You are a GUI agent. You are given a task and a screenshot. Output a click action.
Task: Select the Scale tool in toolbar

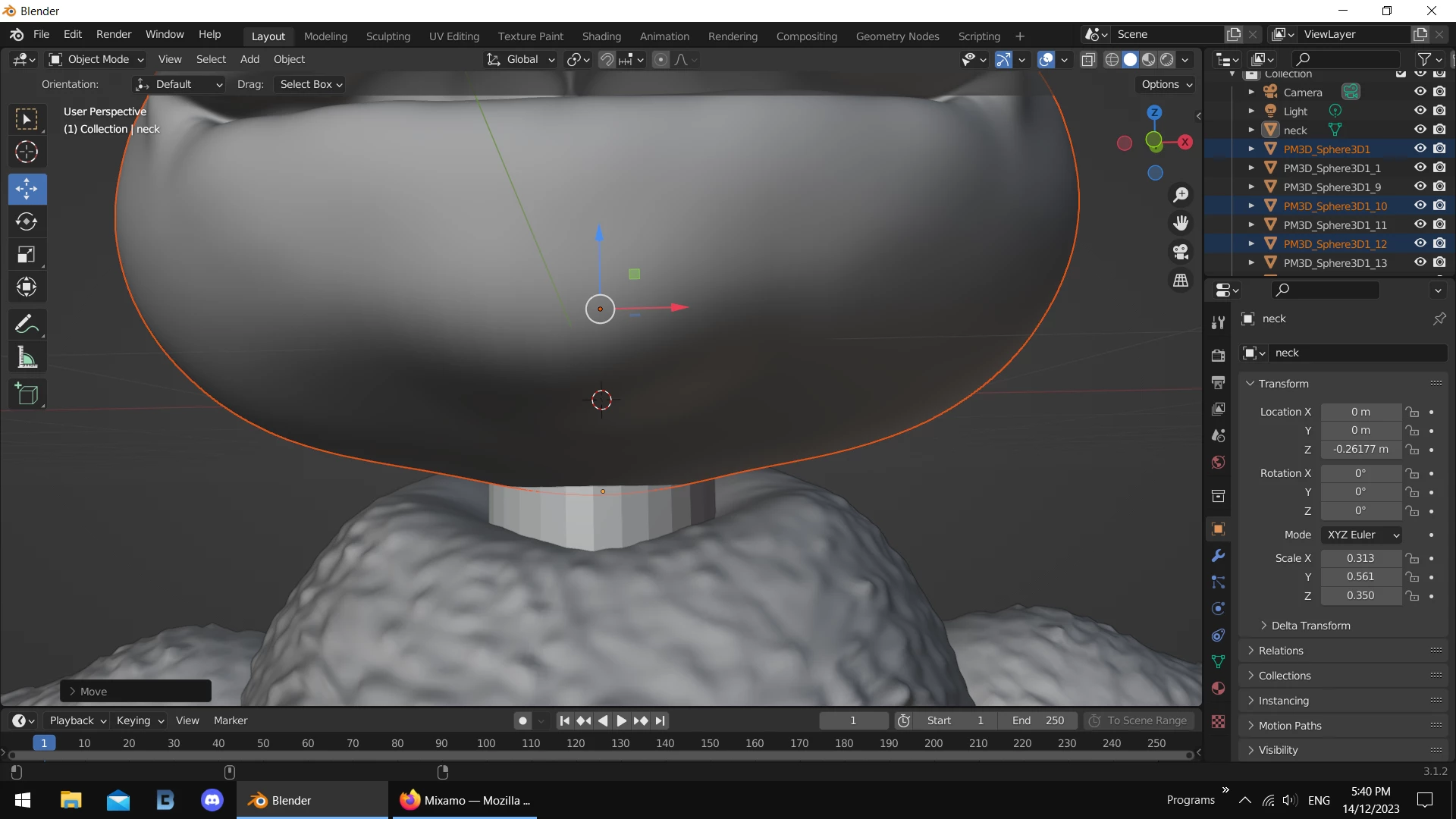27,255
